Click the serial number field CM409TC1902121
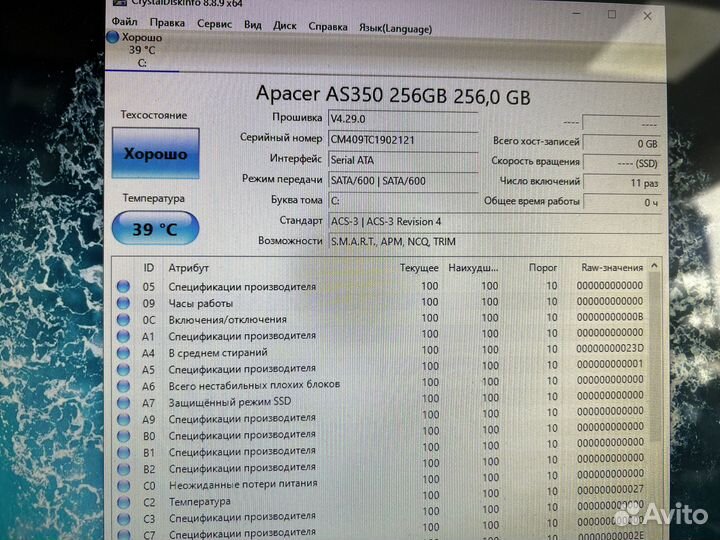 coord(403,140)
